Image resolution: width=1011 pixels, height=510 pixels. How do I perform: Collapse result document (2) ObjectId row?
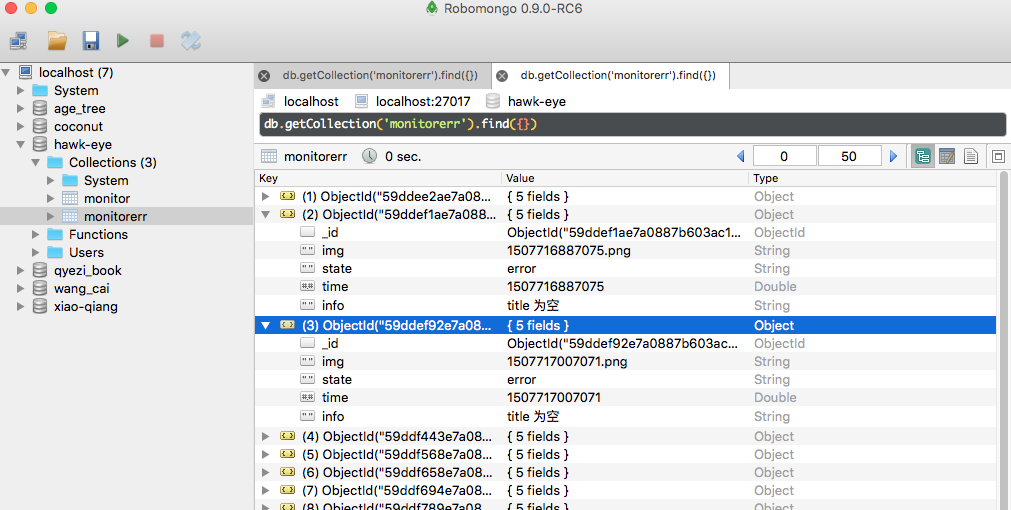266,215
